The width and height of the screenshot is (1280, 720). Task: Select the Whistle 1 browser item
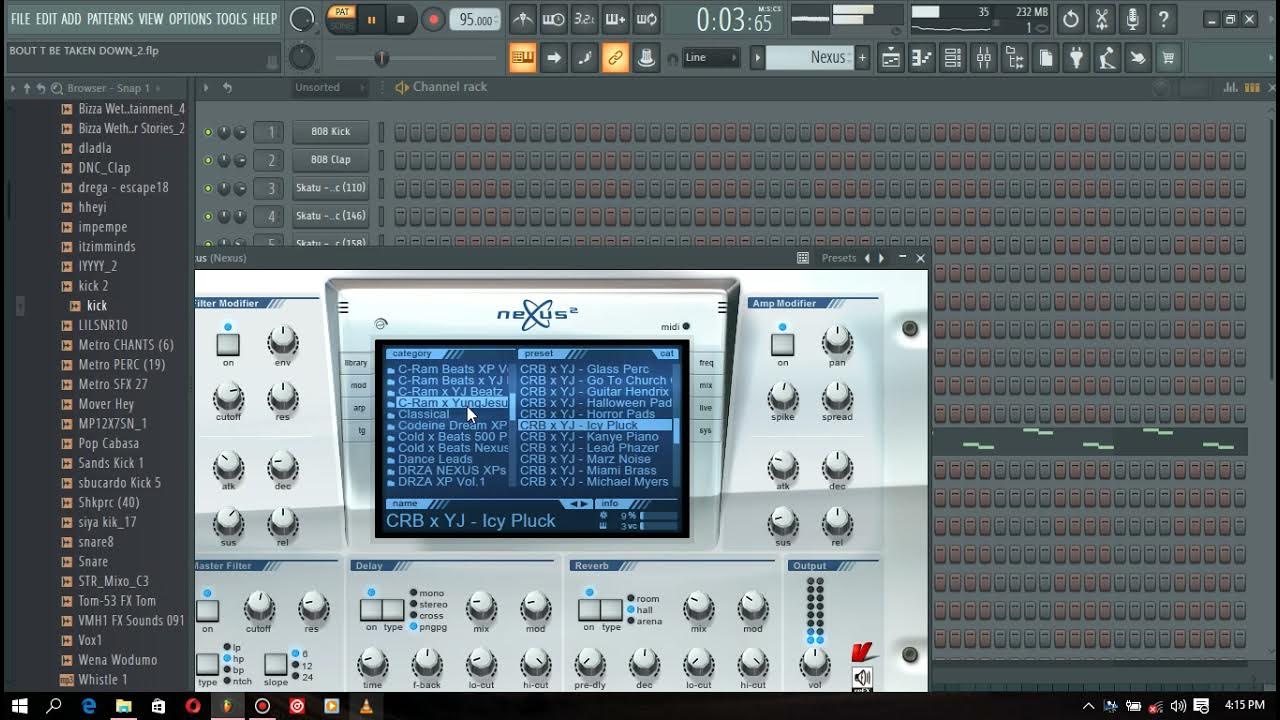pos(103,679)
